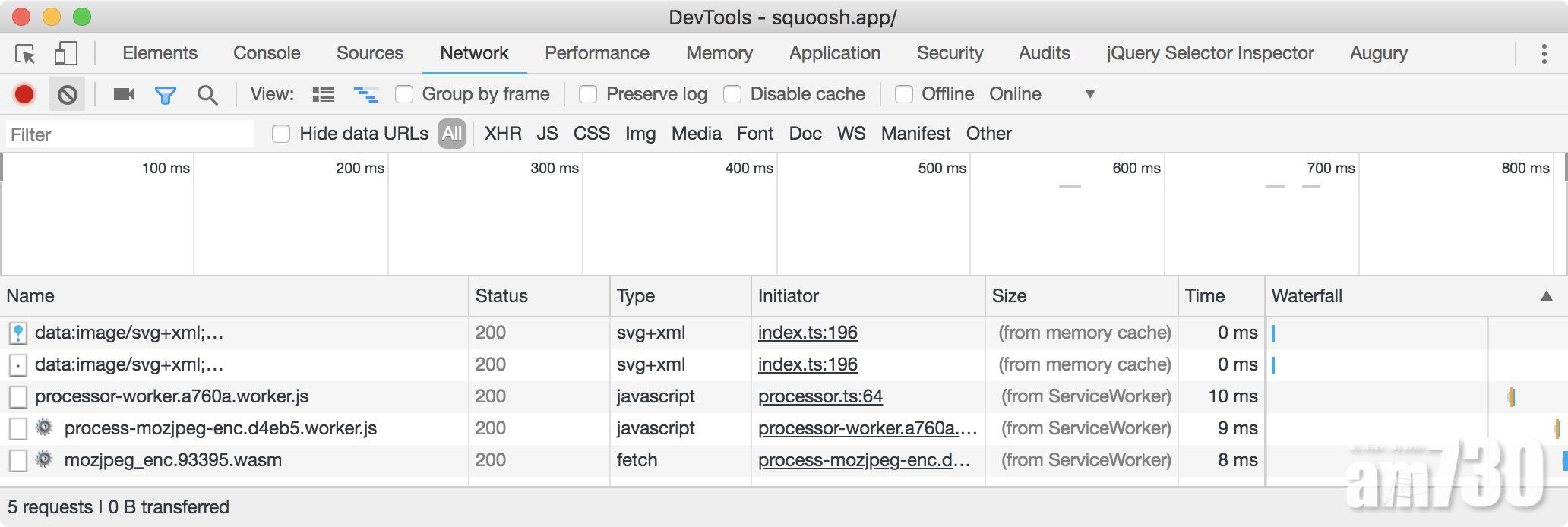Toggle the filter funnel icon
The height and width of the screenshot is (527, 1568).
point(165,95)
